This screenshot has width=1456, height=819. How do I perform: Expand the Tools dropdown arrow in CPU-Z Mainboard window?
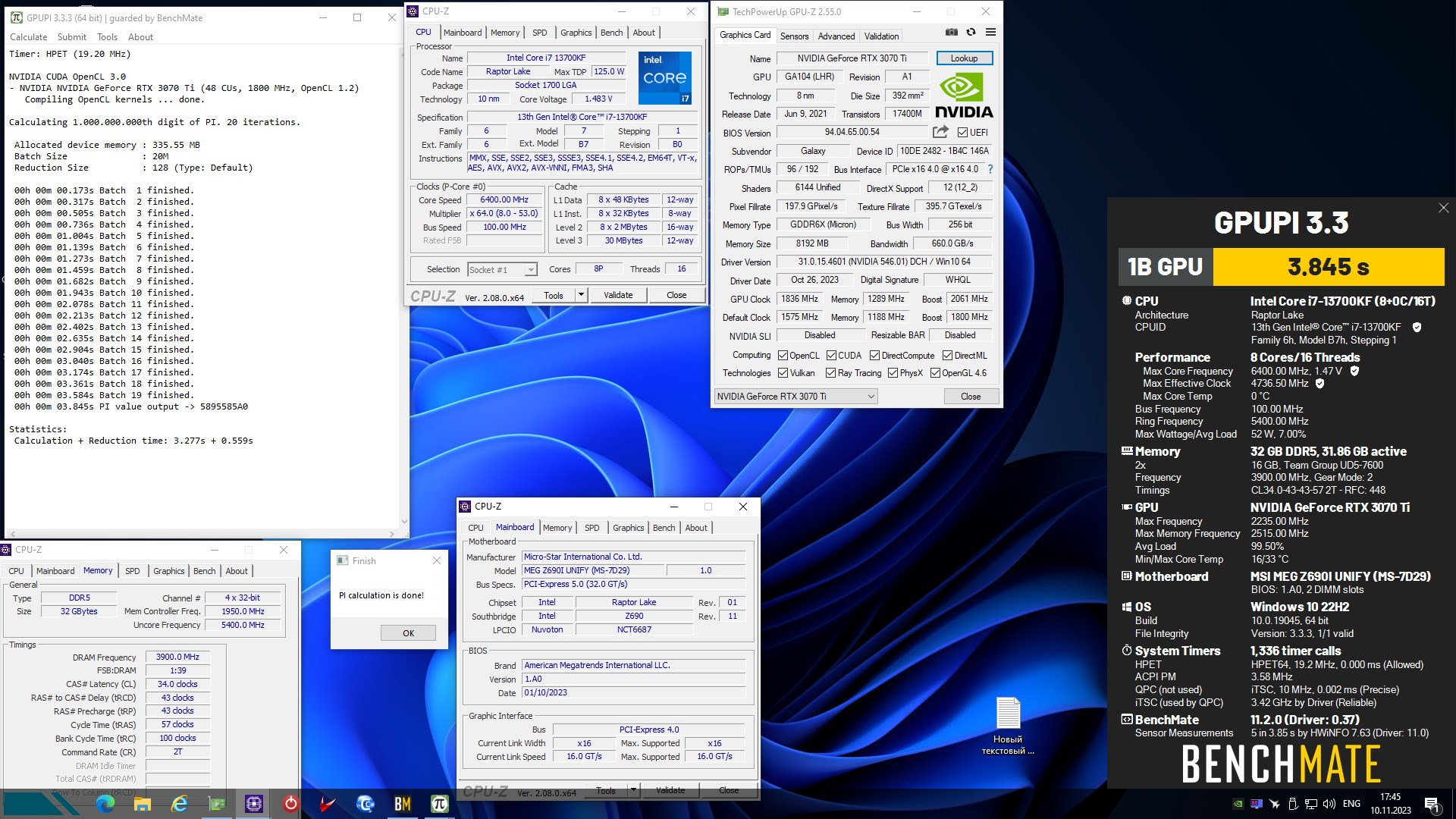(633, 790)
